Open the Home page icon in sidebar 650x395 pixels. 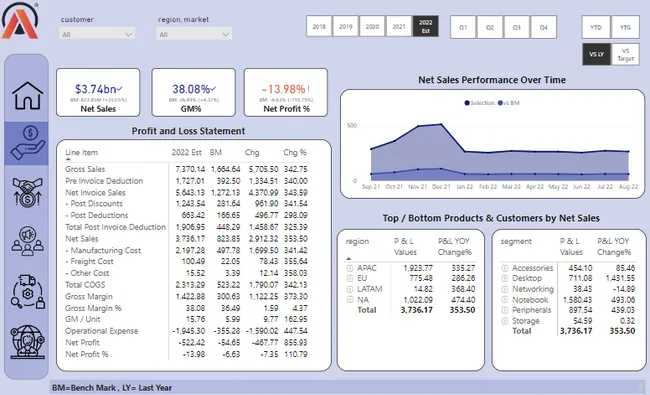click(27, 96)
